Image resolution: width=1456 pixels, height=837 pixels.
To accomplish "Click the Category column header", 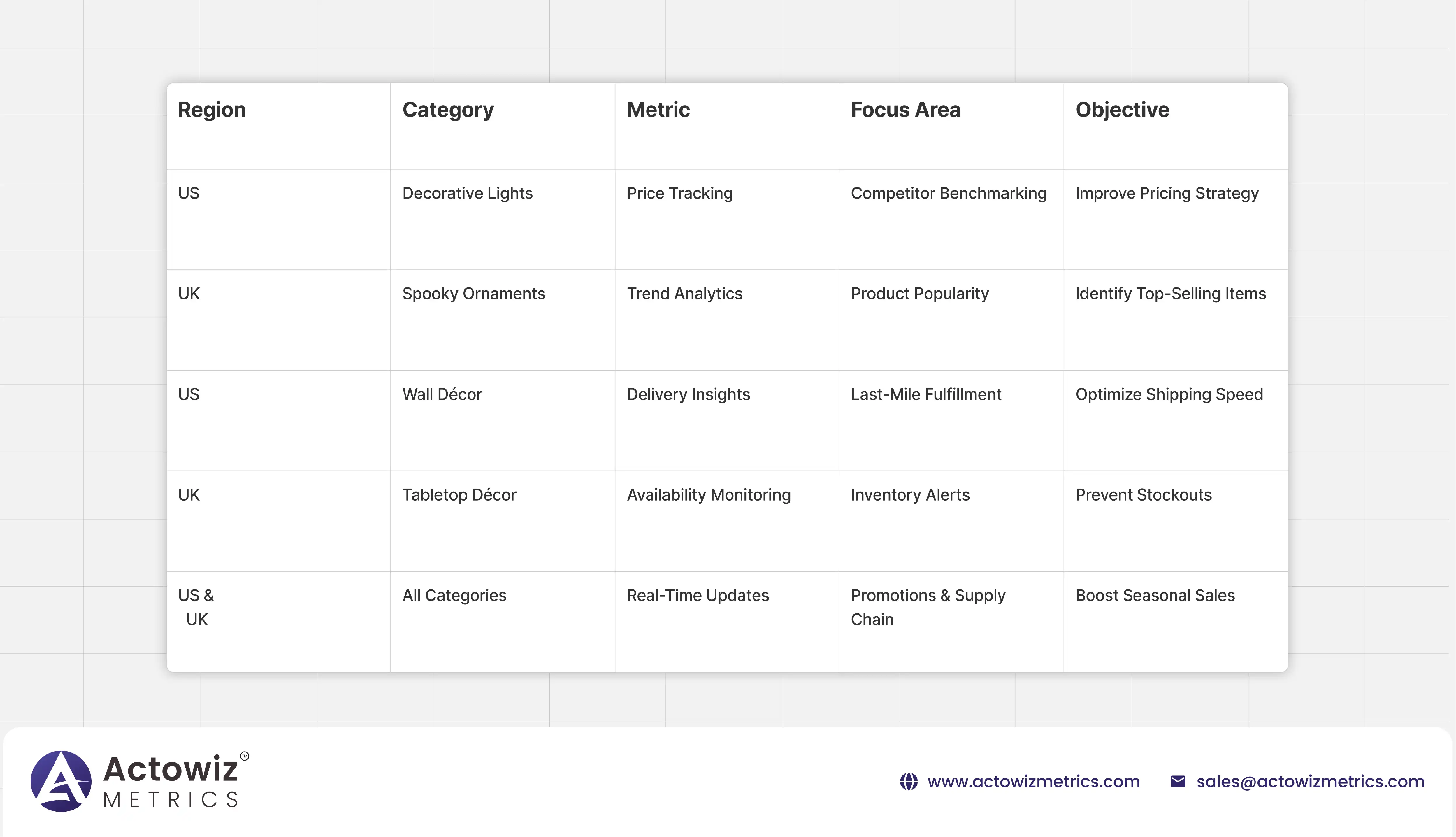I will [448, 110].
